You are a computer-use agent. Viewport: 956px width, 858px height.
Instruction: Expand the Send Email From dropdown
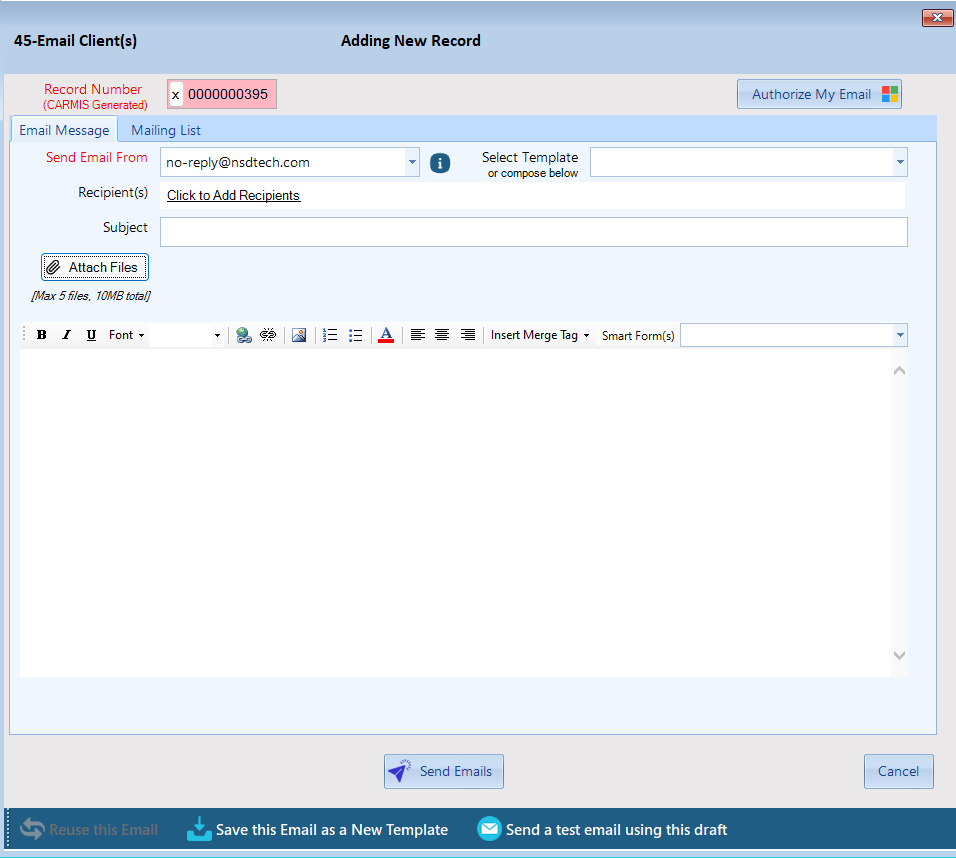tap(412, 162)
